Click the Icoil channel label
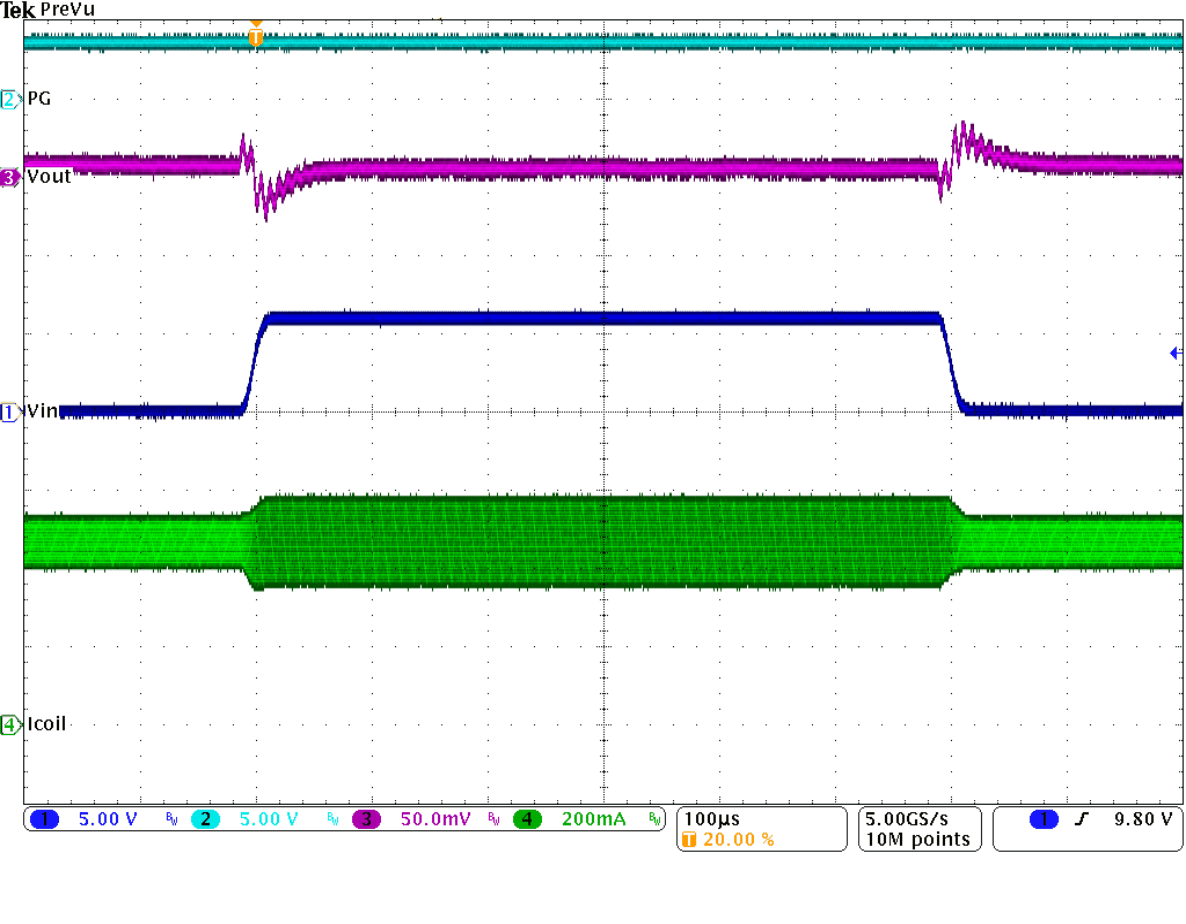 pos(44,725)
